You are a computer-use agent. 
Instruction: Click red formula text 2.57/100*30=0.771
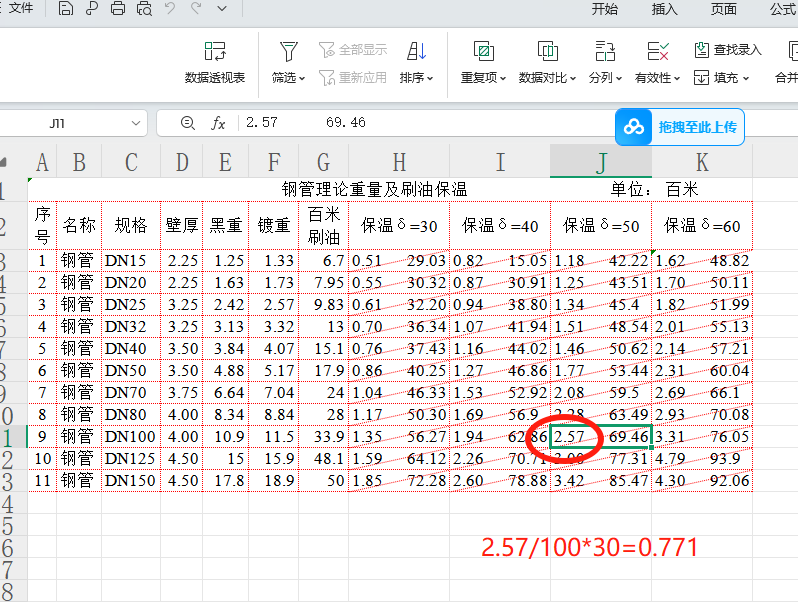click(589, 548)
